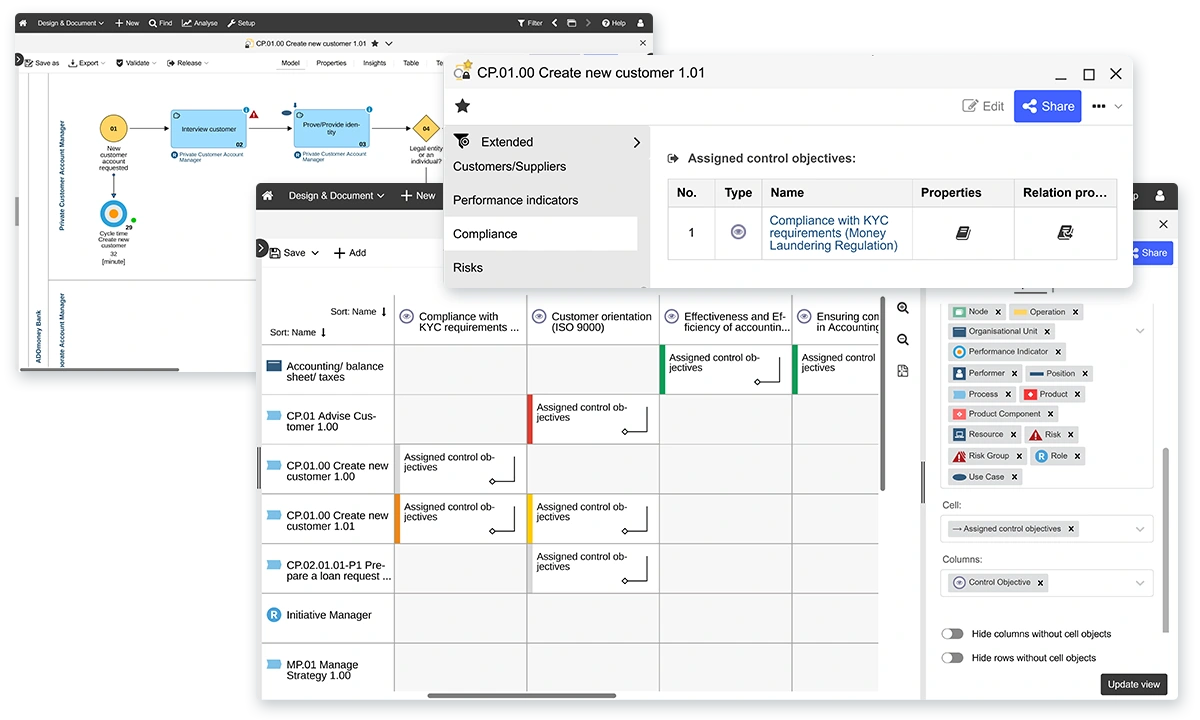The height and width of the screenshot is (720, 1200).
Task: Click the matrix export icon below the zoom tools
Action: [x=903, y=370]
